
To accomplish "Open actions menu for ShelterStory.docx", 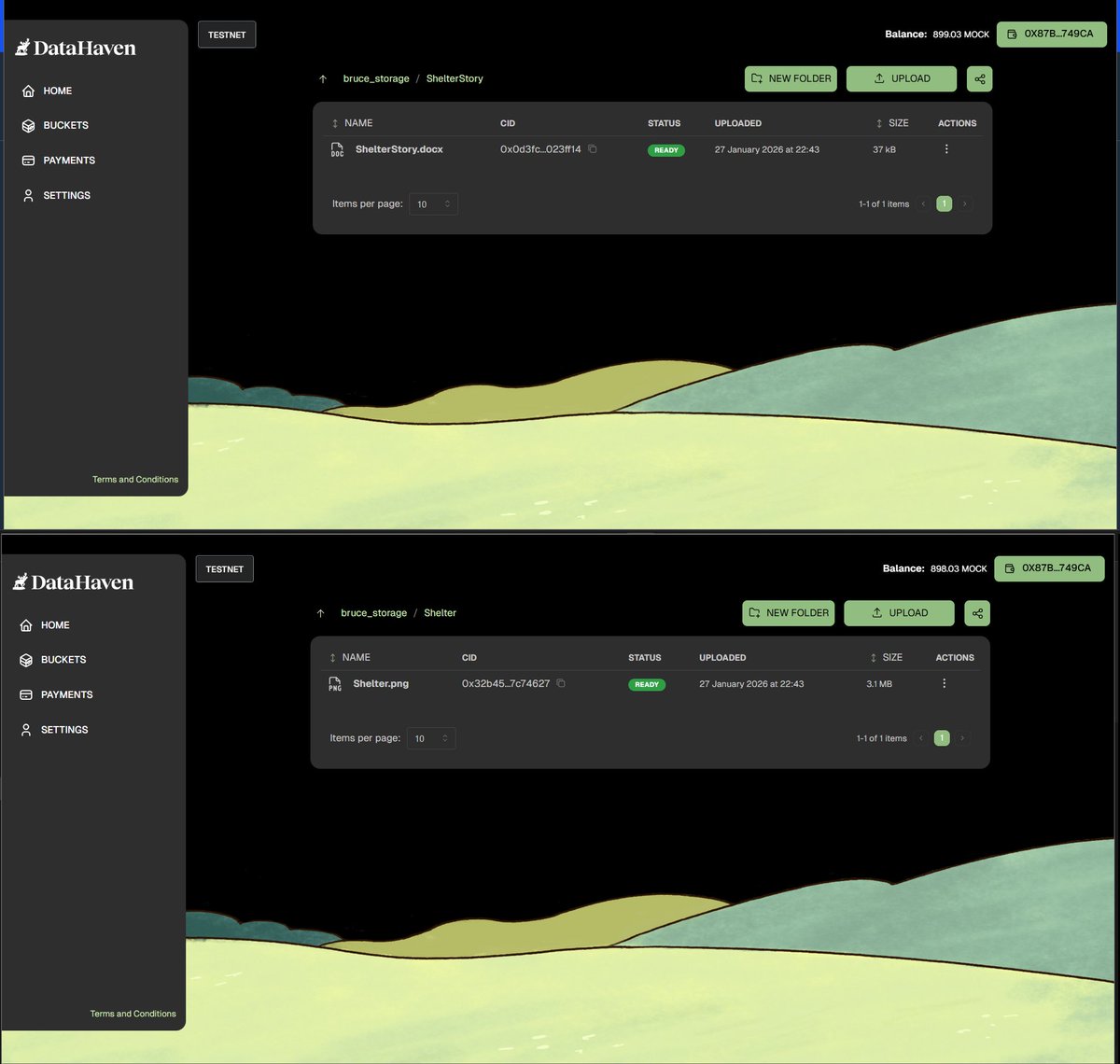I will 946,149.
